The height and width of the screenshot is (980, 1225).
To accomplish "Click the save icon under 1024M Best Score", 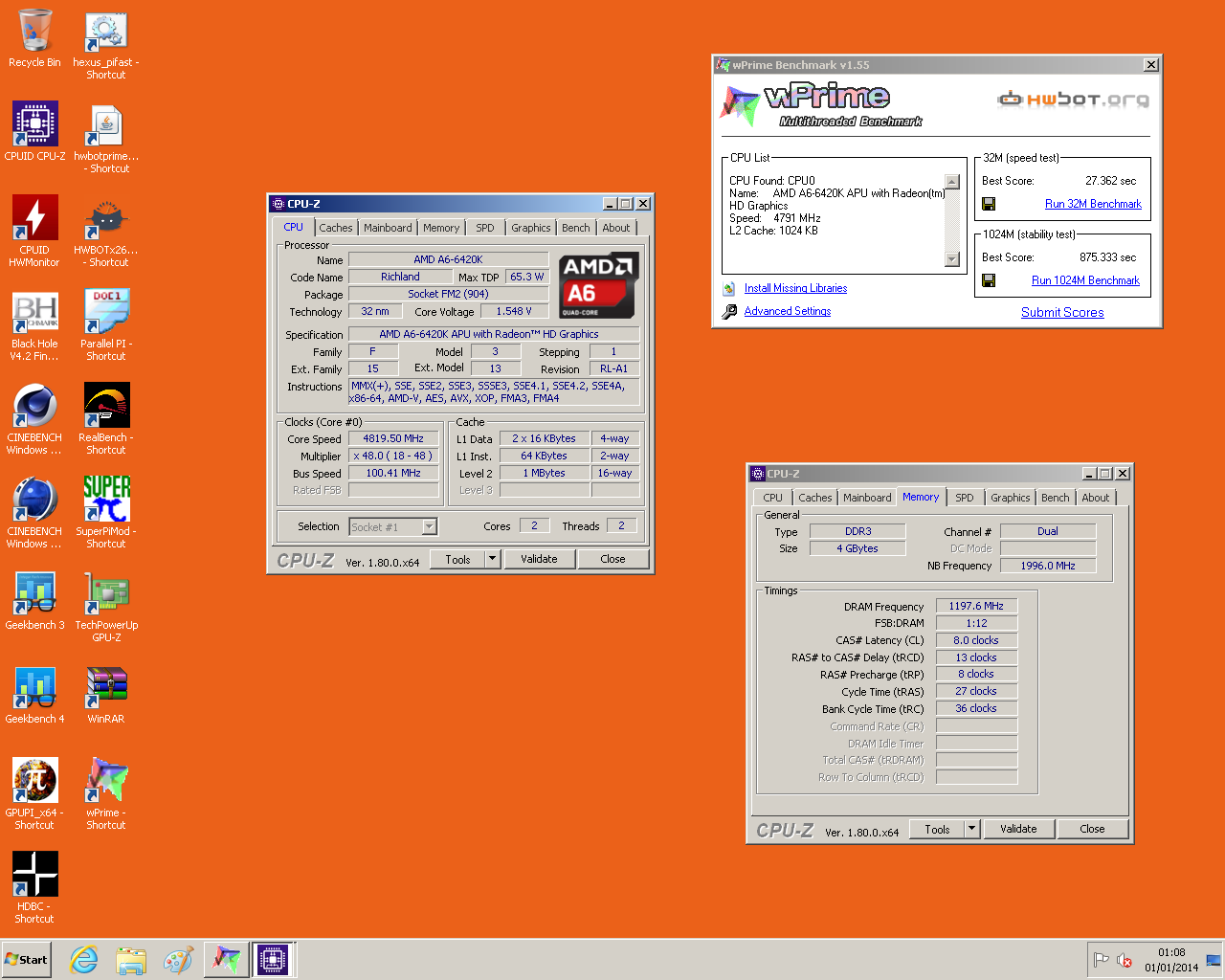I will point(989,280).
